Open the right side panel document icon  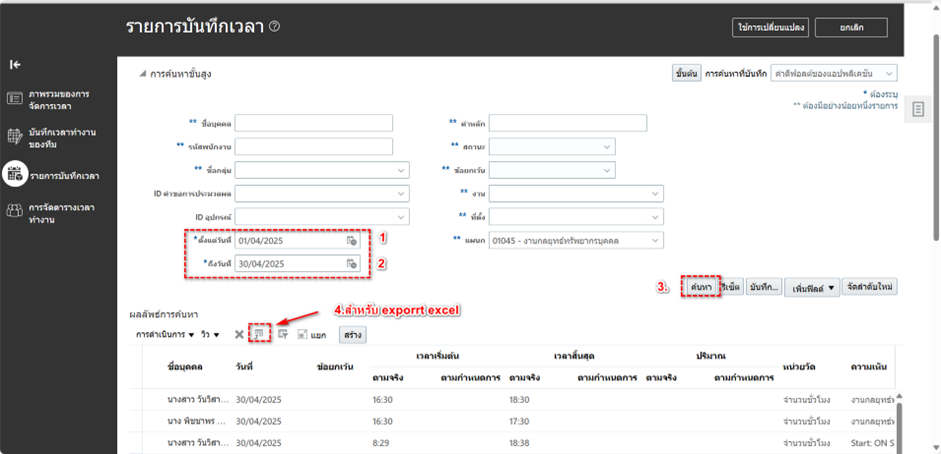tap(918, 108)
